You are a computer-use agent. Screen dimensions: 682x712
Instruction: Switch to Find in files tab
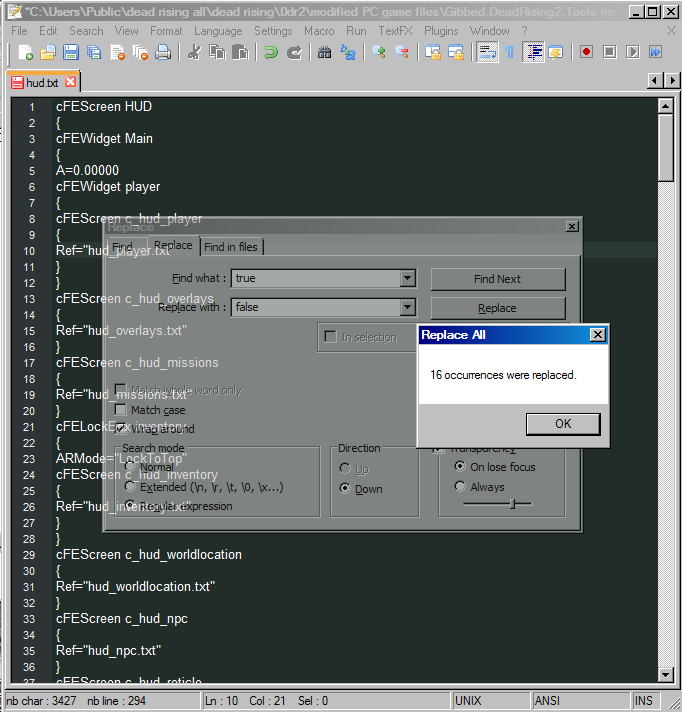click(x=231, y=247)
